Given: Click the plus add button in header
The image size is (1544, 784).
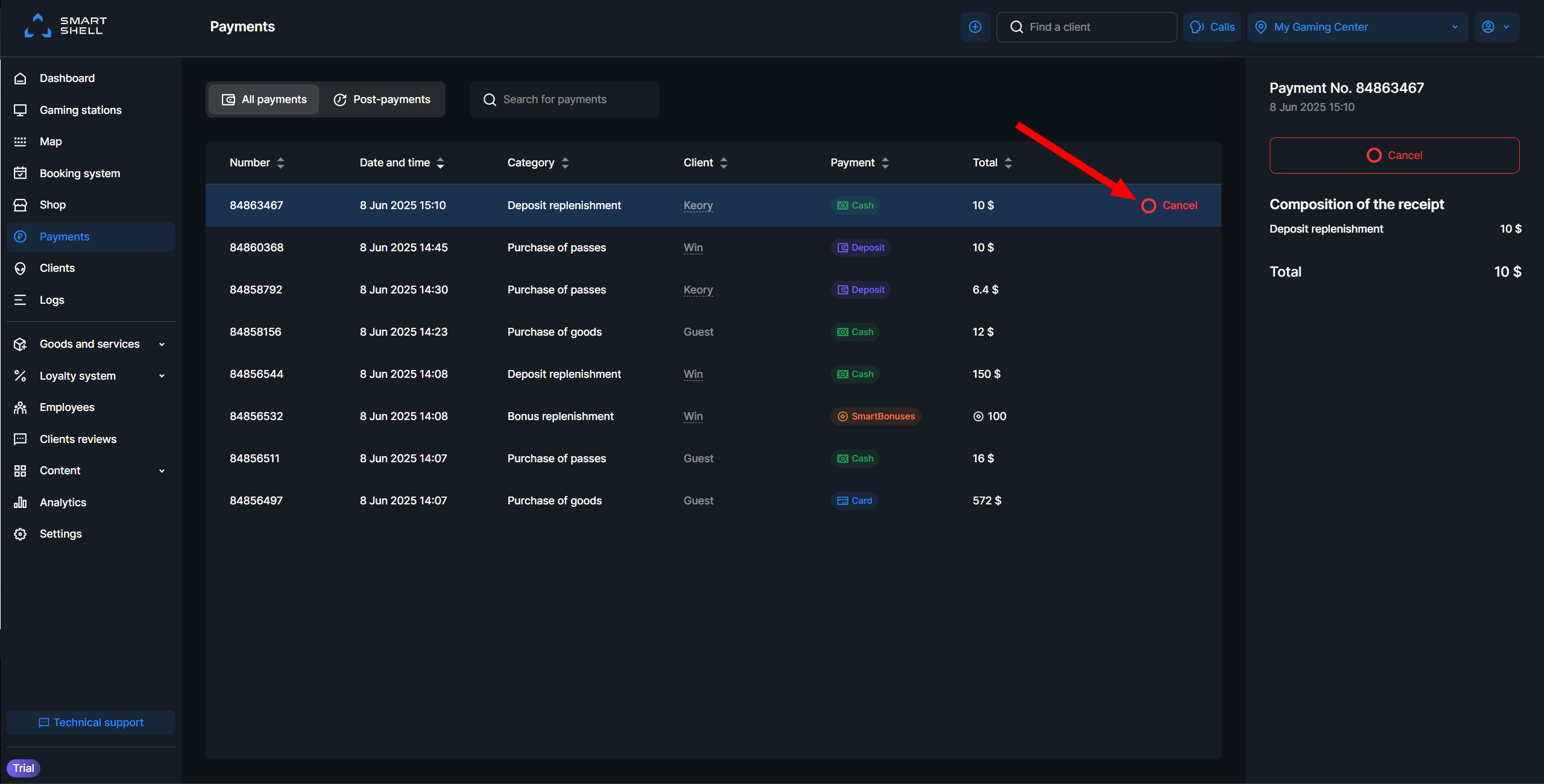Looking at the screenshot, I should pos(975,27).
